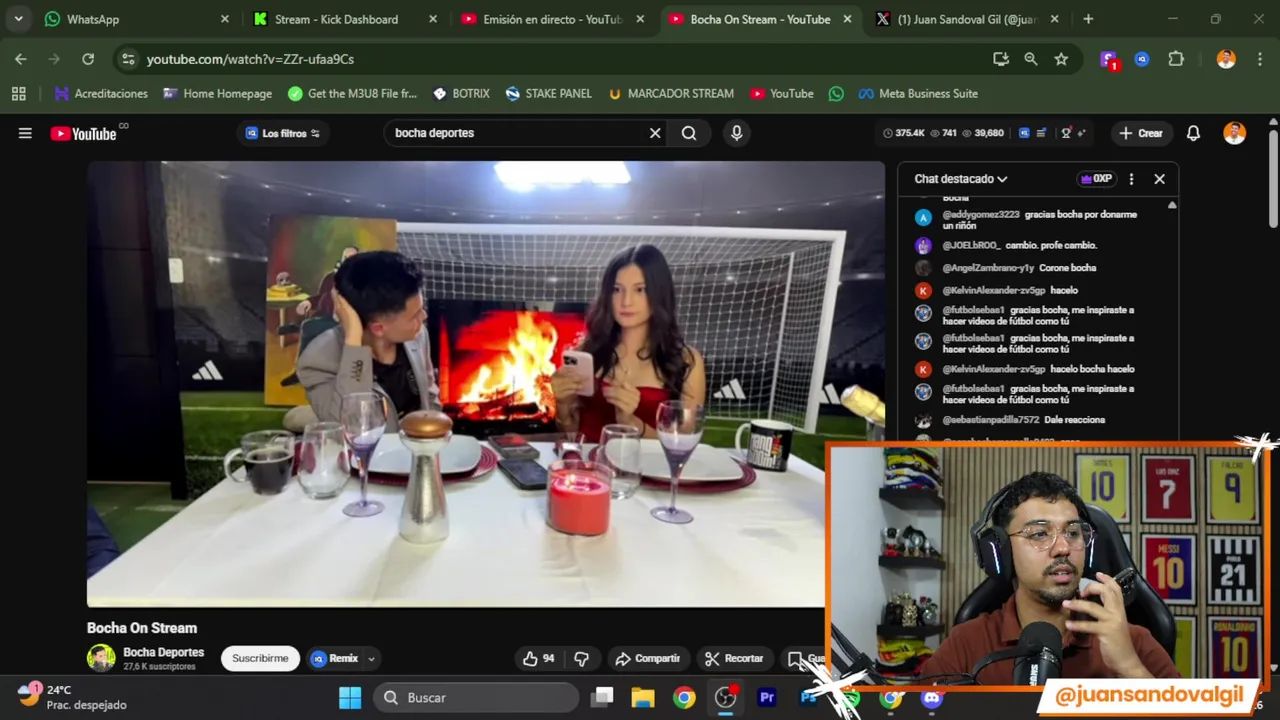Bookmark this page with the star
The width and height of the screenshot is (1280, 720).
(x=1061, y=59)
